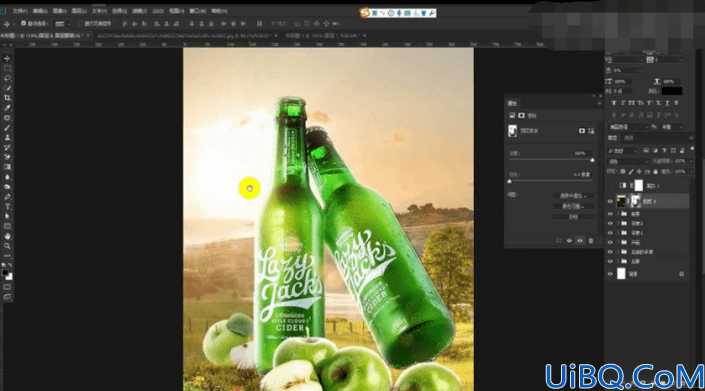Screen dimensions: 705x391
Task: Open the 文件 menu
Action: 20,11
